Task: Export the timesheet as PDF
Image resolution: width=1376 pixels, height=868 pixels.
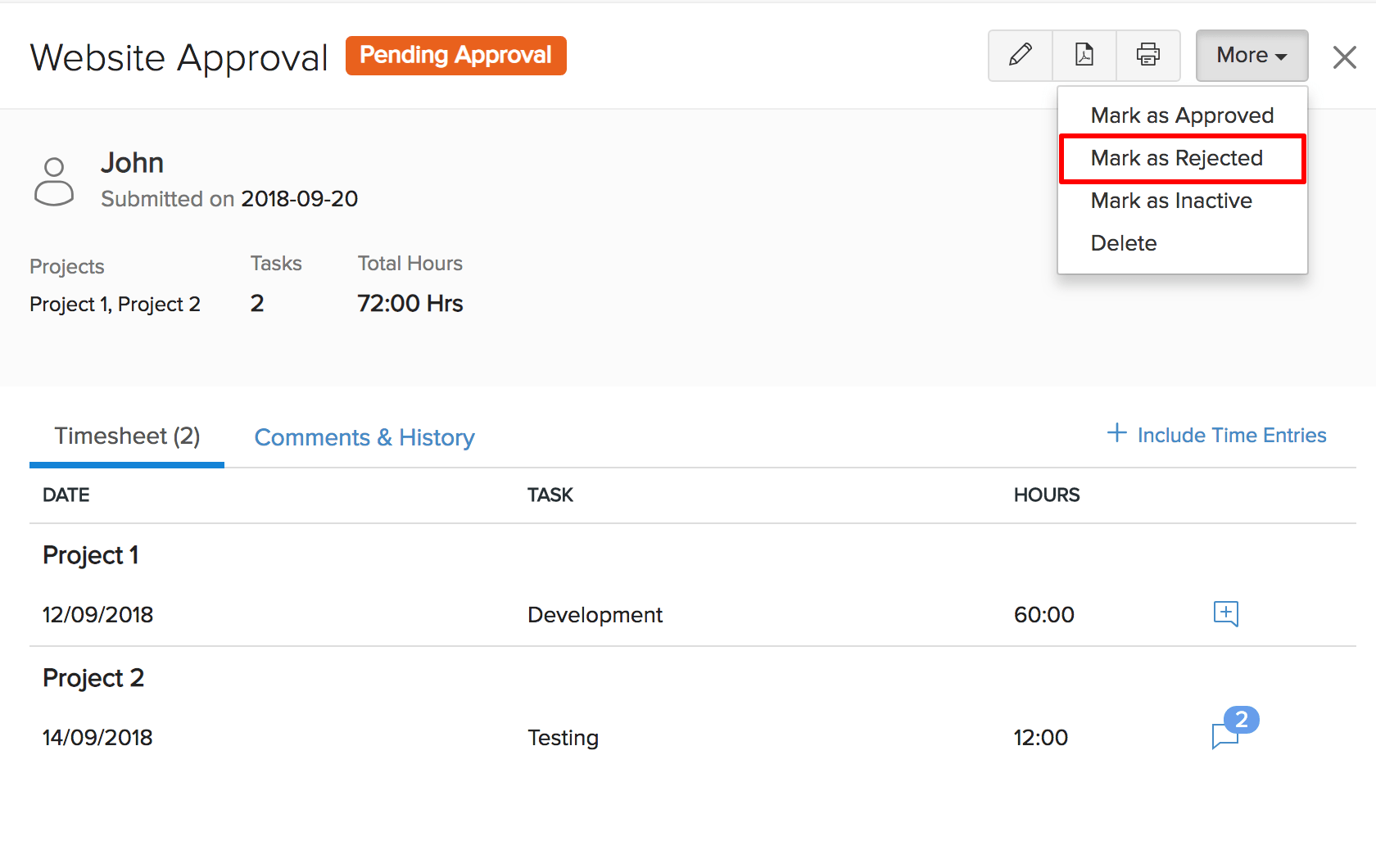Action: pyautogui.click(x=1084, y=56)
